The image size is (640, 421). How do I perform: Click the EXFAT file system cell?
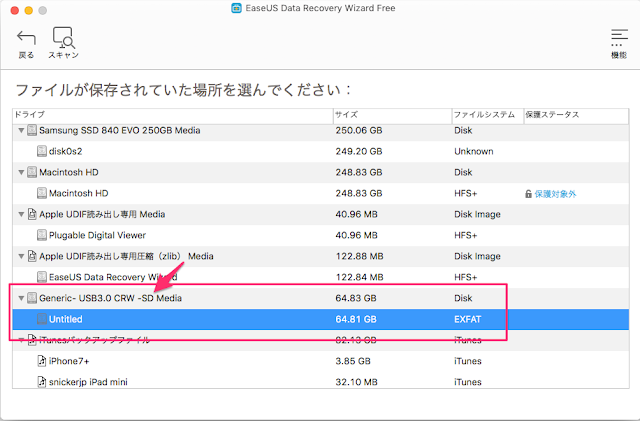click(468, 319)
